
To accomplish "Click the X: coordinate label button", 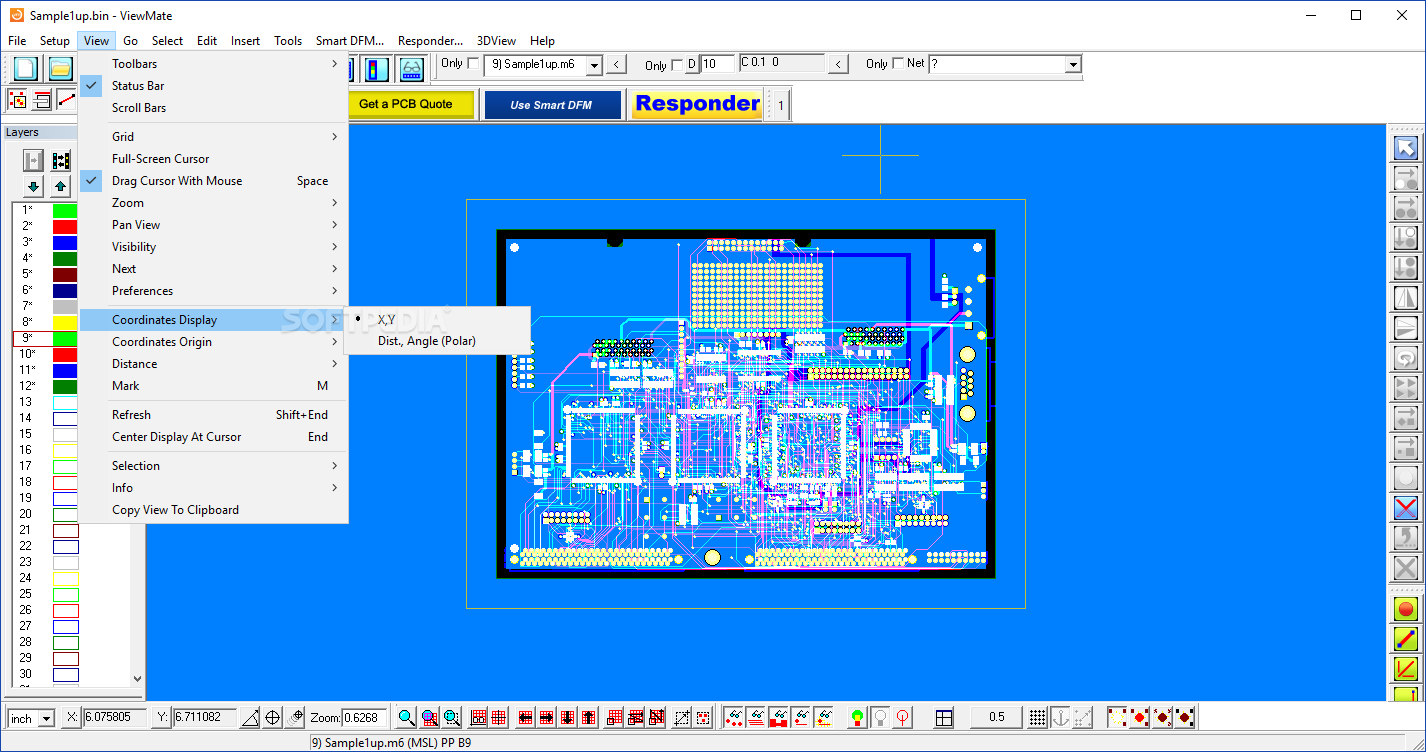I will click(x=72, y=718).
